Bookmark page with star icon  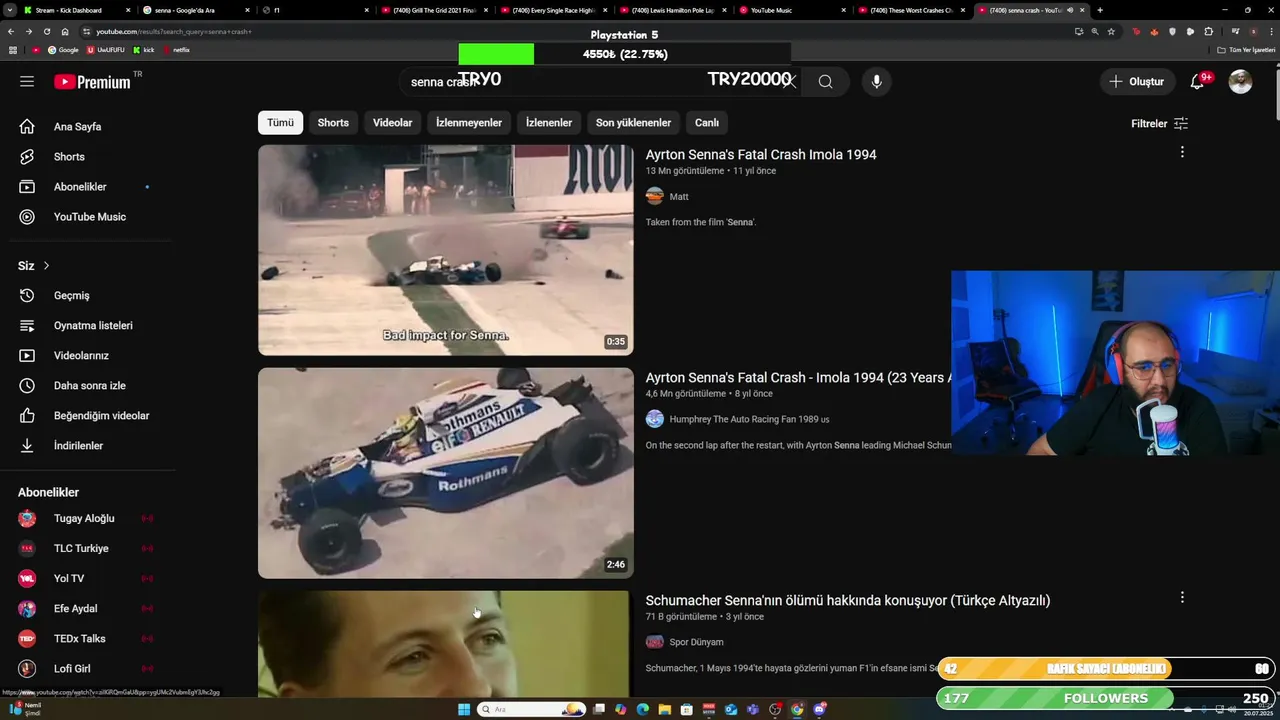[x=1111, y=31]
